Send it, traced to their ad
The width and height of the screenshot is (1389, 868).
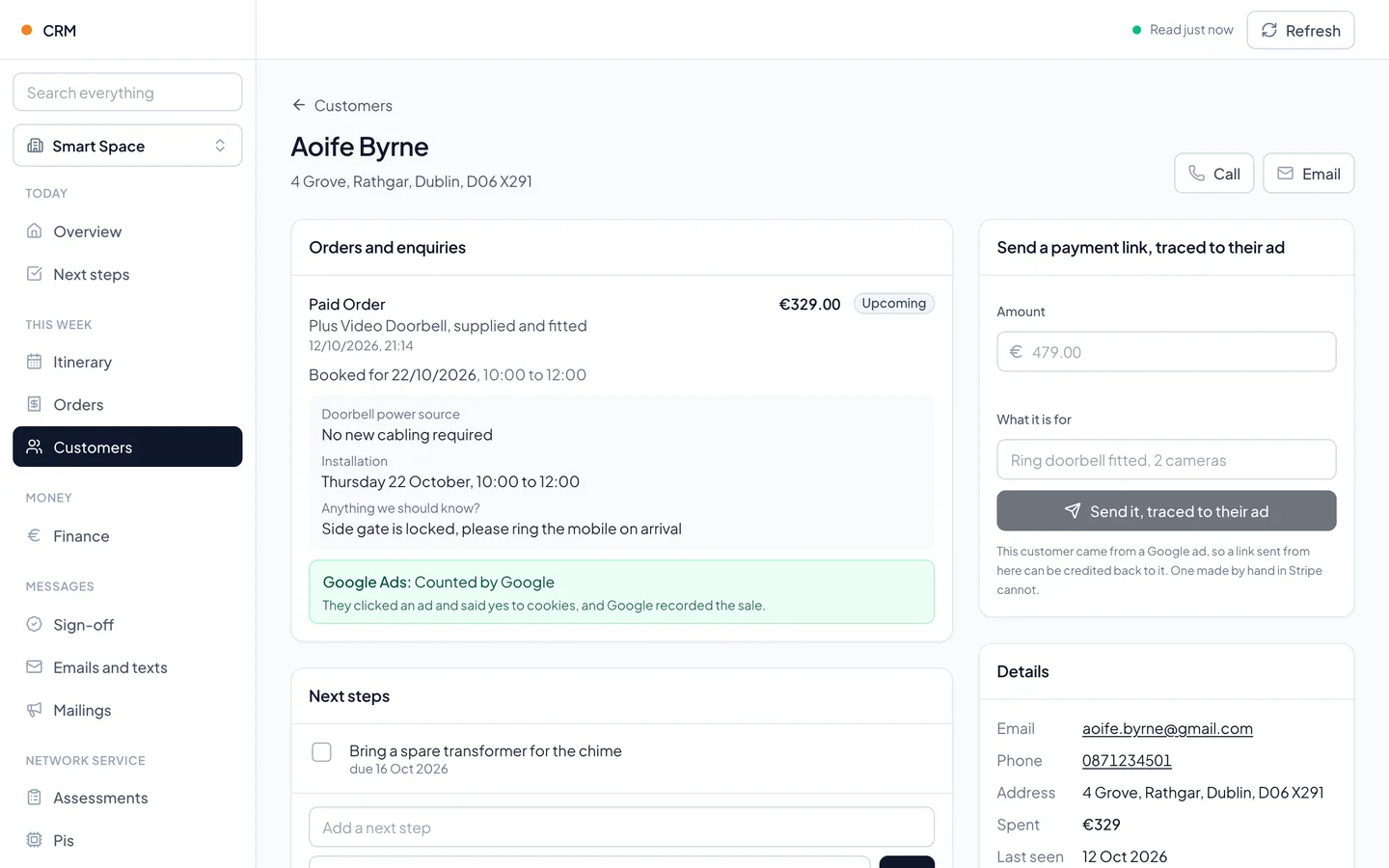pos(1166,511)
